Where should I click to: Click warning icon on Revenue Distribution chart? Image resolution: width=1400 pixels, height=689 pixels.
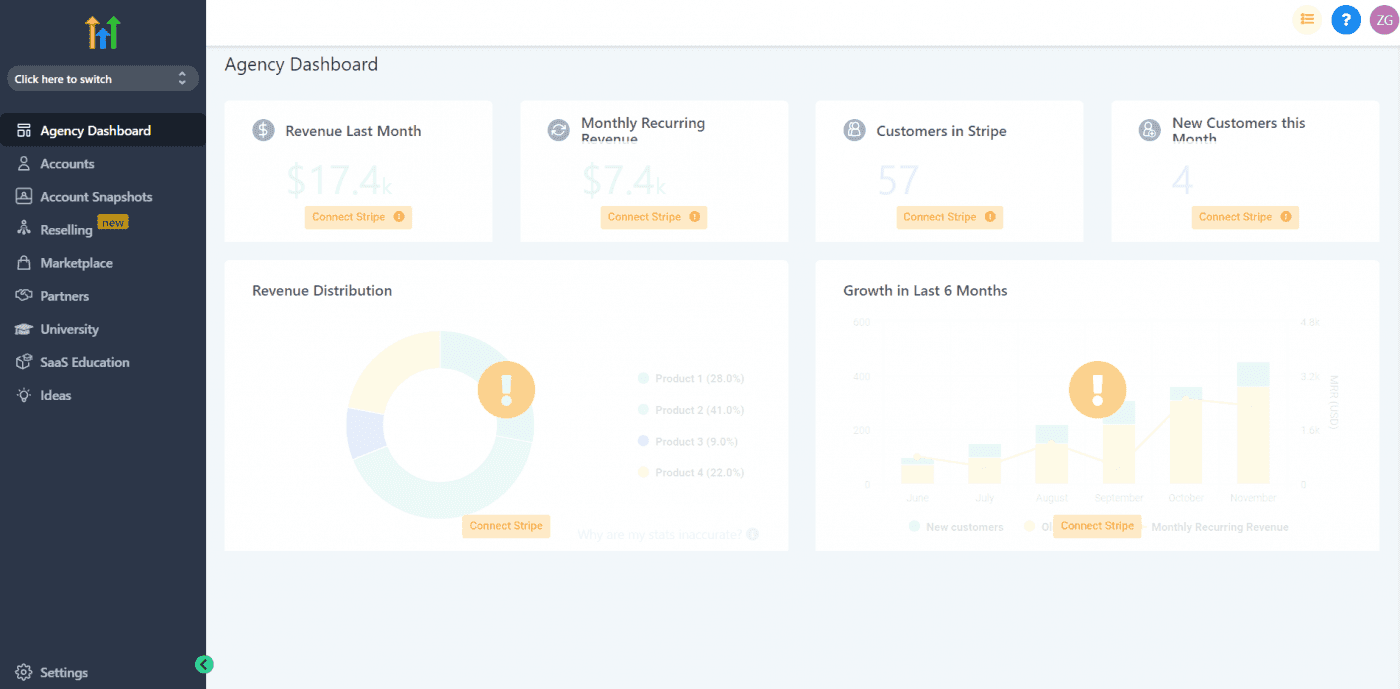506,389
